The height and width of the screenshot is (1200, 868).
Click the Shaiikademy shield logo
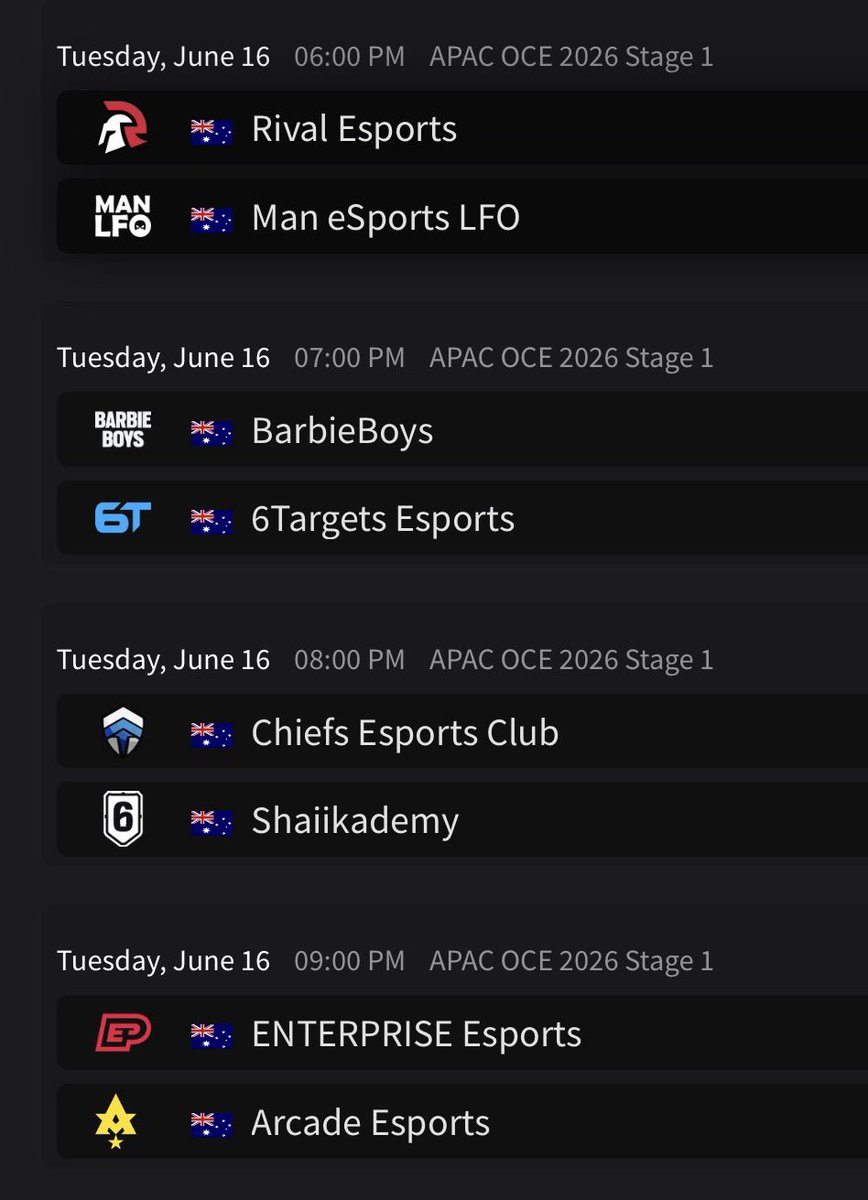(x=123, y=820)
